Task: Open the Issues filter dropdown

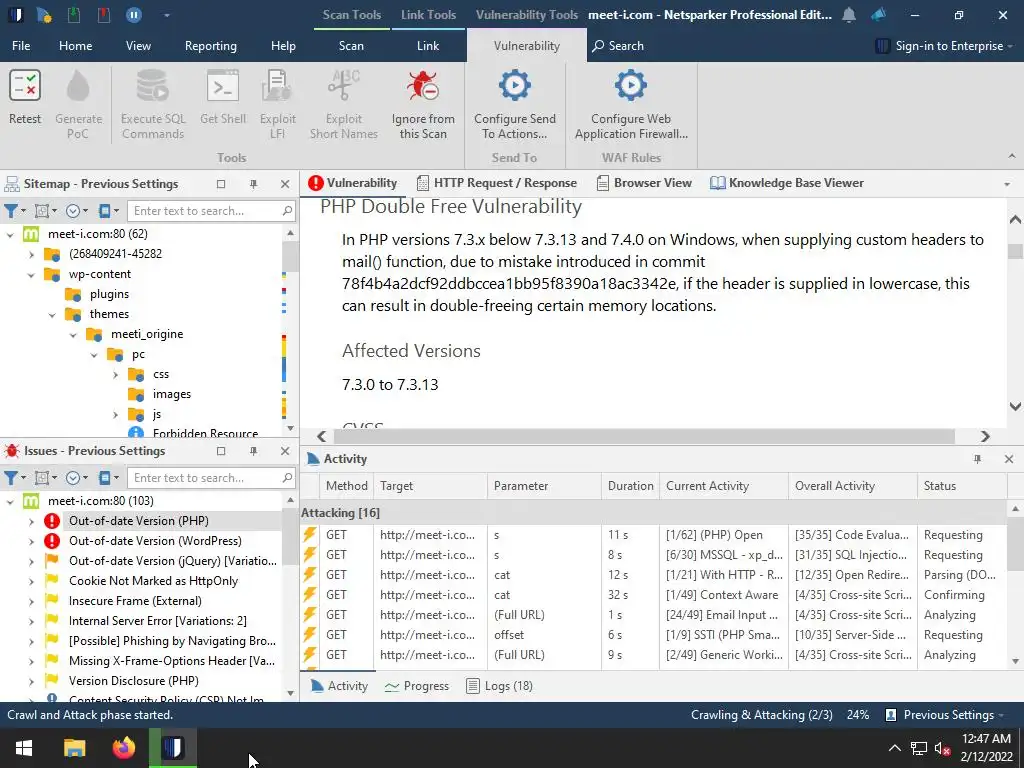Action: [15, 478]
